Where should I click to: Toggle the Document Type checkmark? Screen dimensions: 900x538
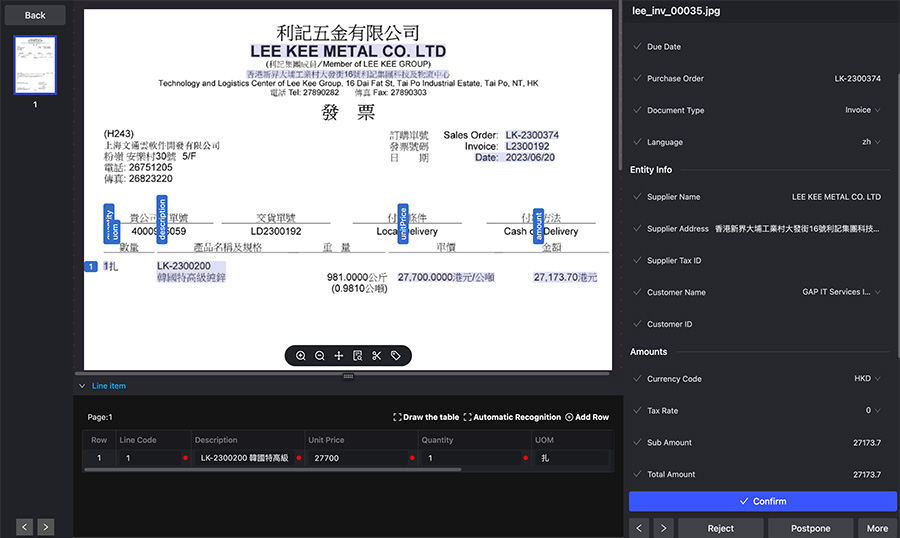coord(637,110)
